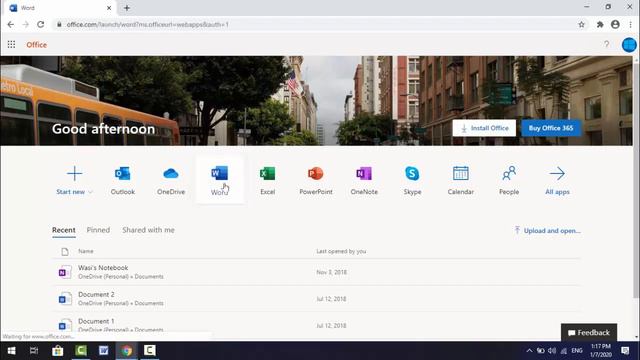640x360 pixels.
Task: Switch to Chrome in the taskbar
Action: (127, 351)
